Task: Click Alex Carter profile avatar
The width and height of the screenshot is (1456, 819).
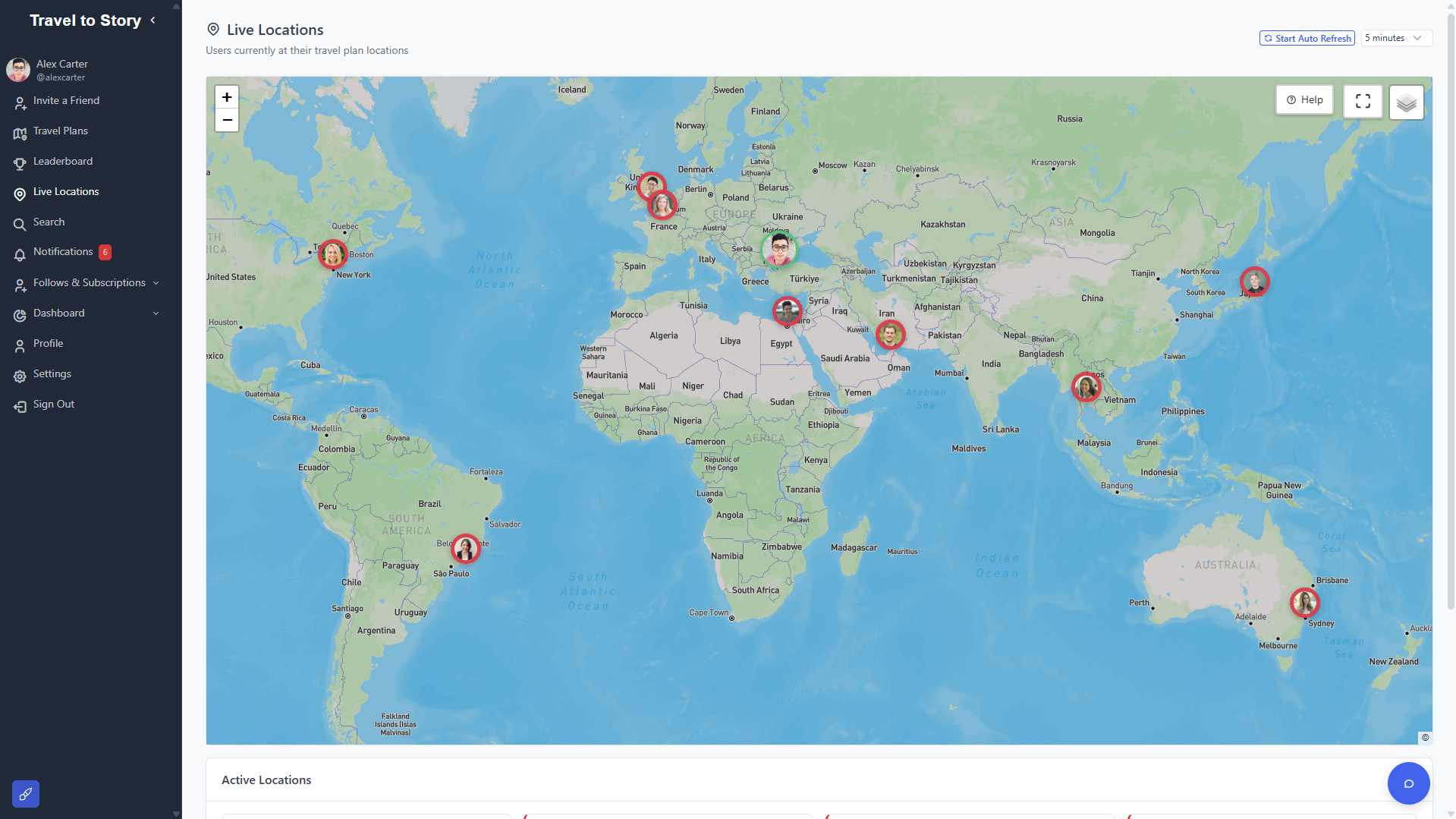Action: (18, 70)
